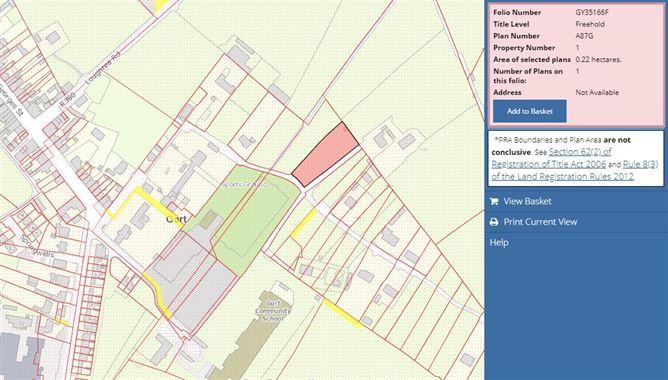Click the Georges St street label
This screenshot has height=380, width=668.
pos(11,101)
